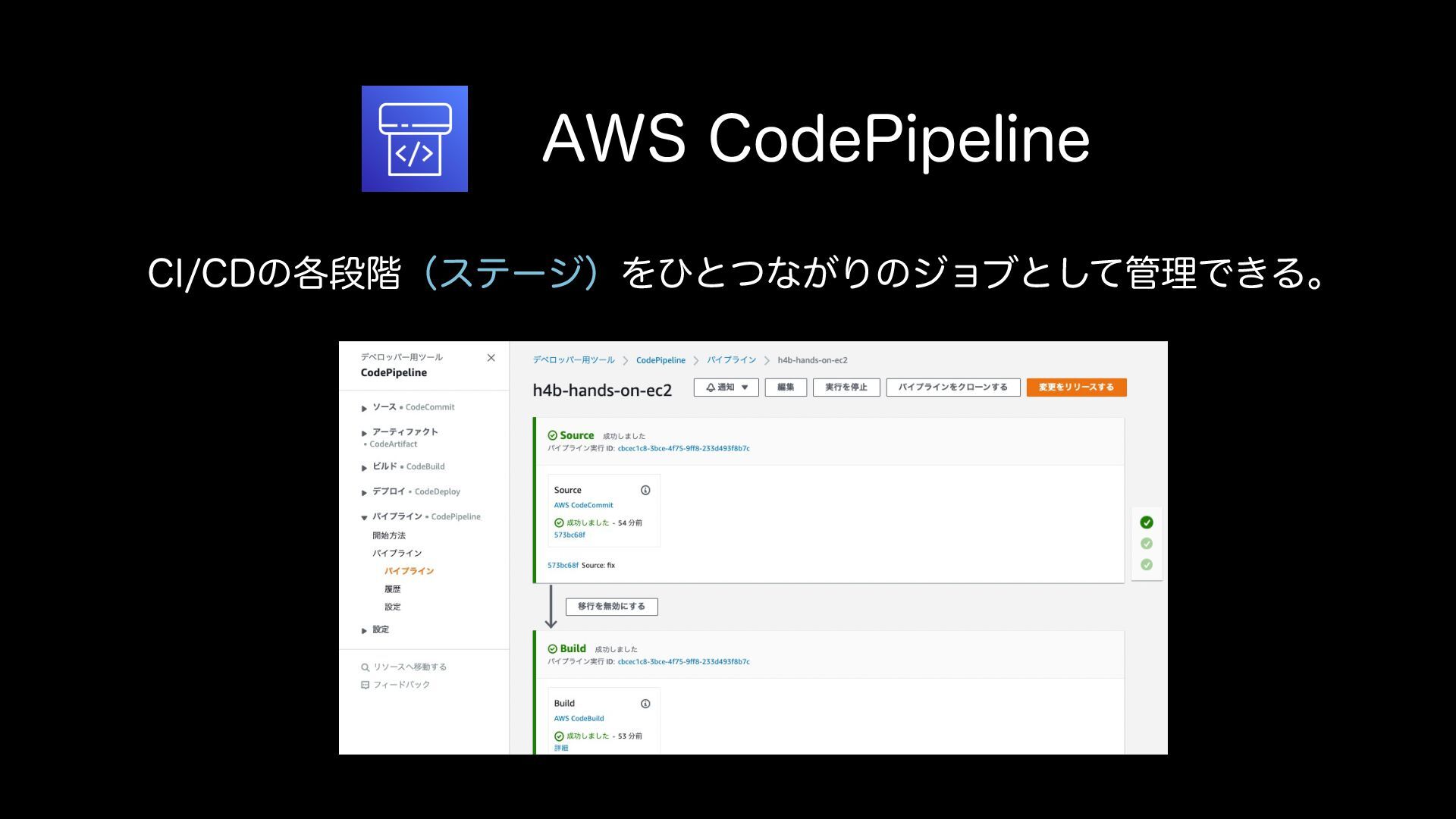Click the middle stage status indicator
The image size is (1456, 819).
click(x=1147, y=544)
